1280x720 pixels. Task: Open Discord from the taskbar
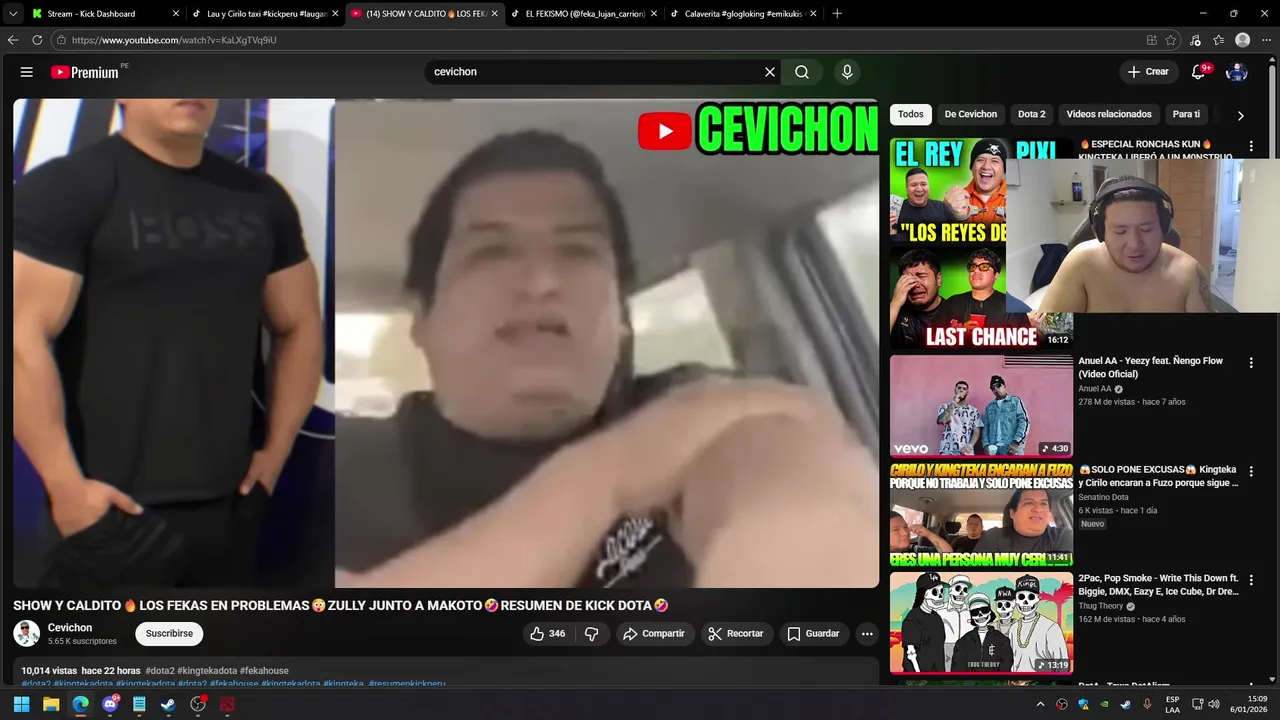[110, 704]
